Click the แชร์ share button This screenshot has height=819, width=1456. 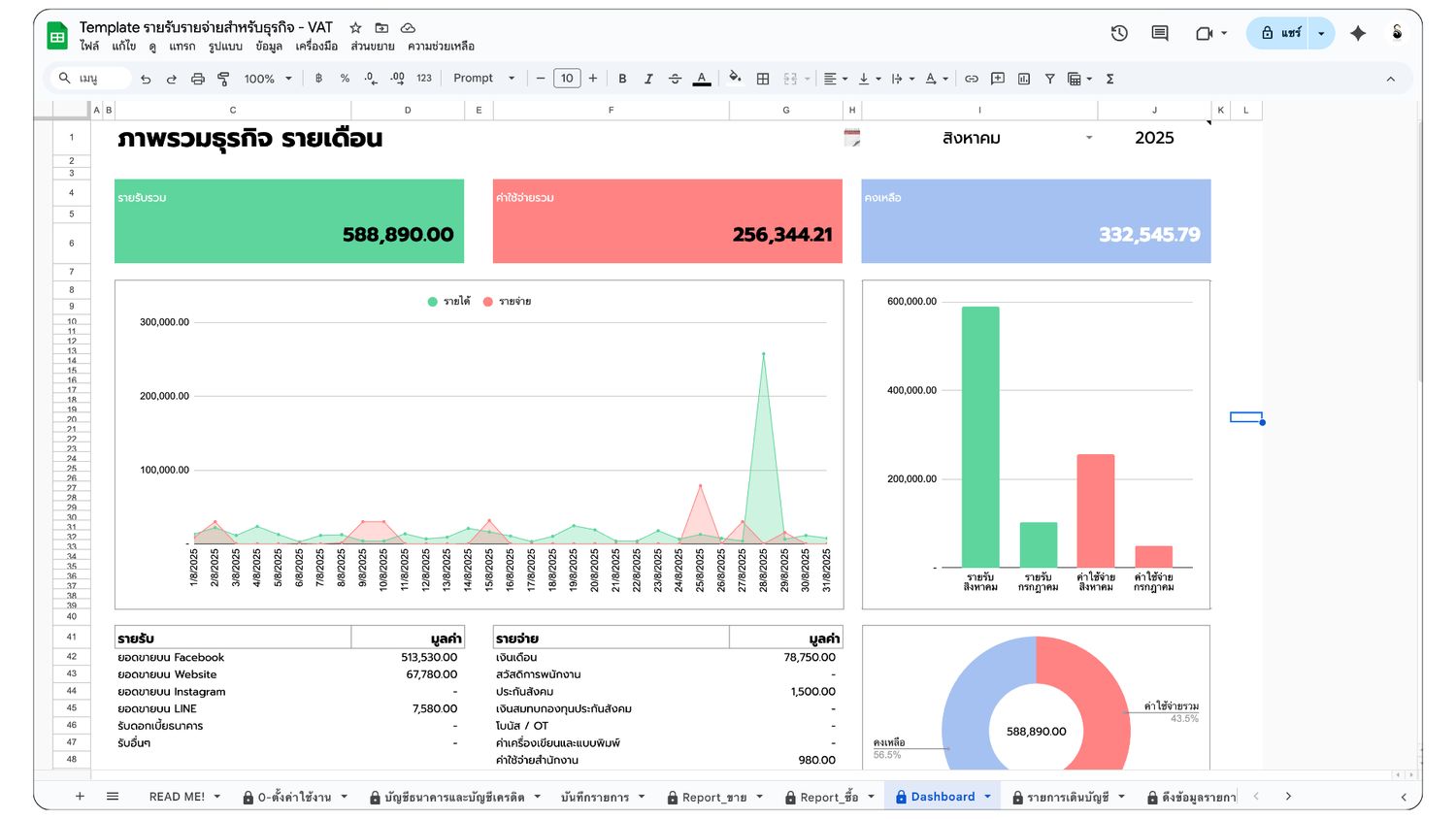pos(1280,33)
